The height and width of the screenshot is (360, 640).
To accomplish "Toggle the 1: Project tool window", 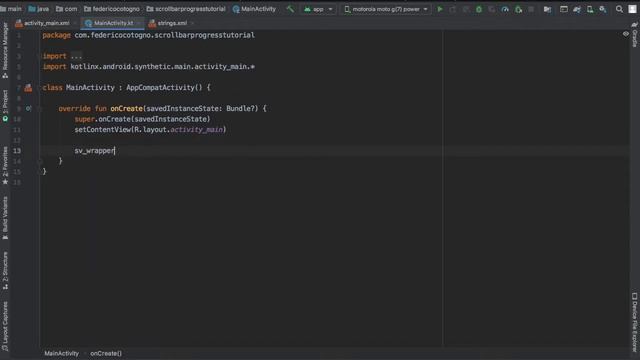I will (x=5, y=105).
